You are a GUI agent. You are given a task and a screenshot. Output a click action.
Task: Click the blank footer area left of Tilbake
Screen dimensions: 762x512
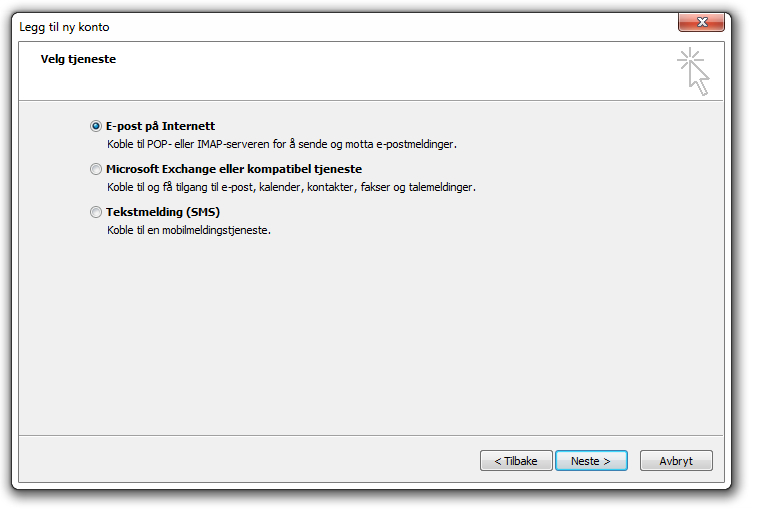pos(248,460)
